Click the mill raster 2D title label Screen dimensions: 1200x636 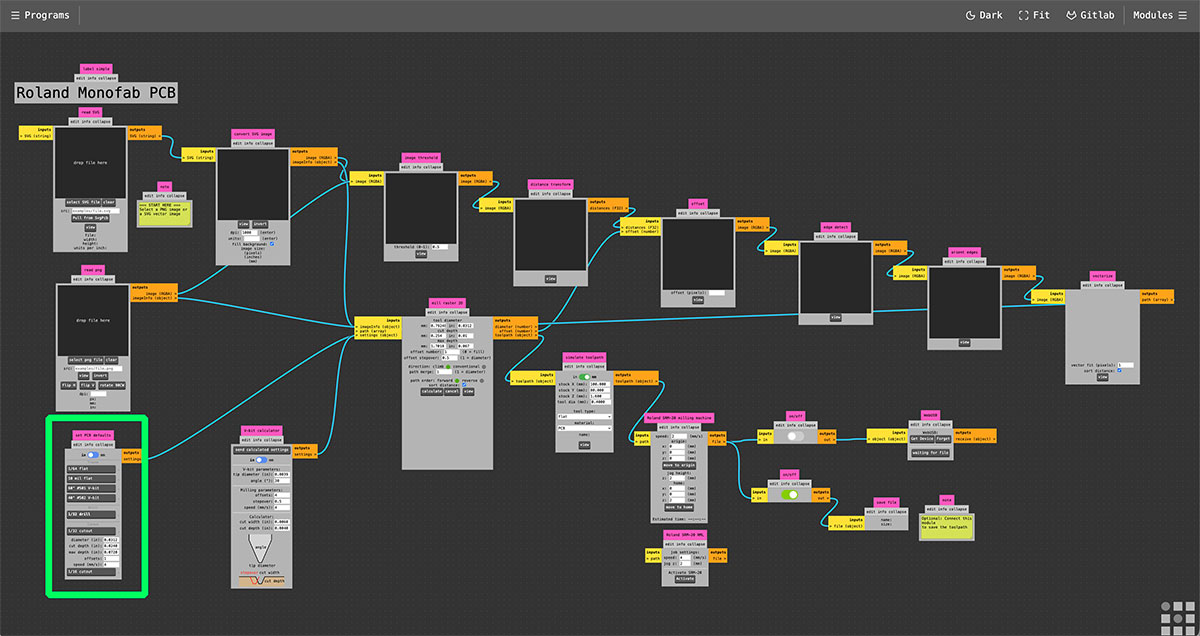click(447, 302)
